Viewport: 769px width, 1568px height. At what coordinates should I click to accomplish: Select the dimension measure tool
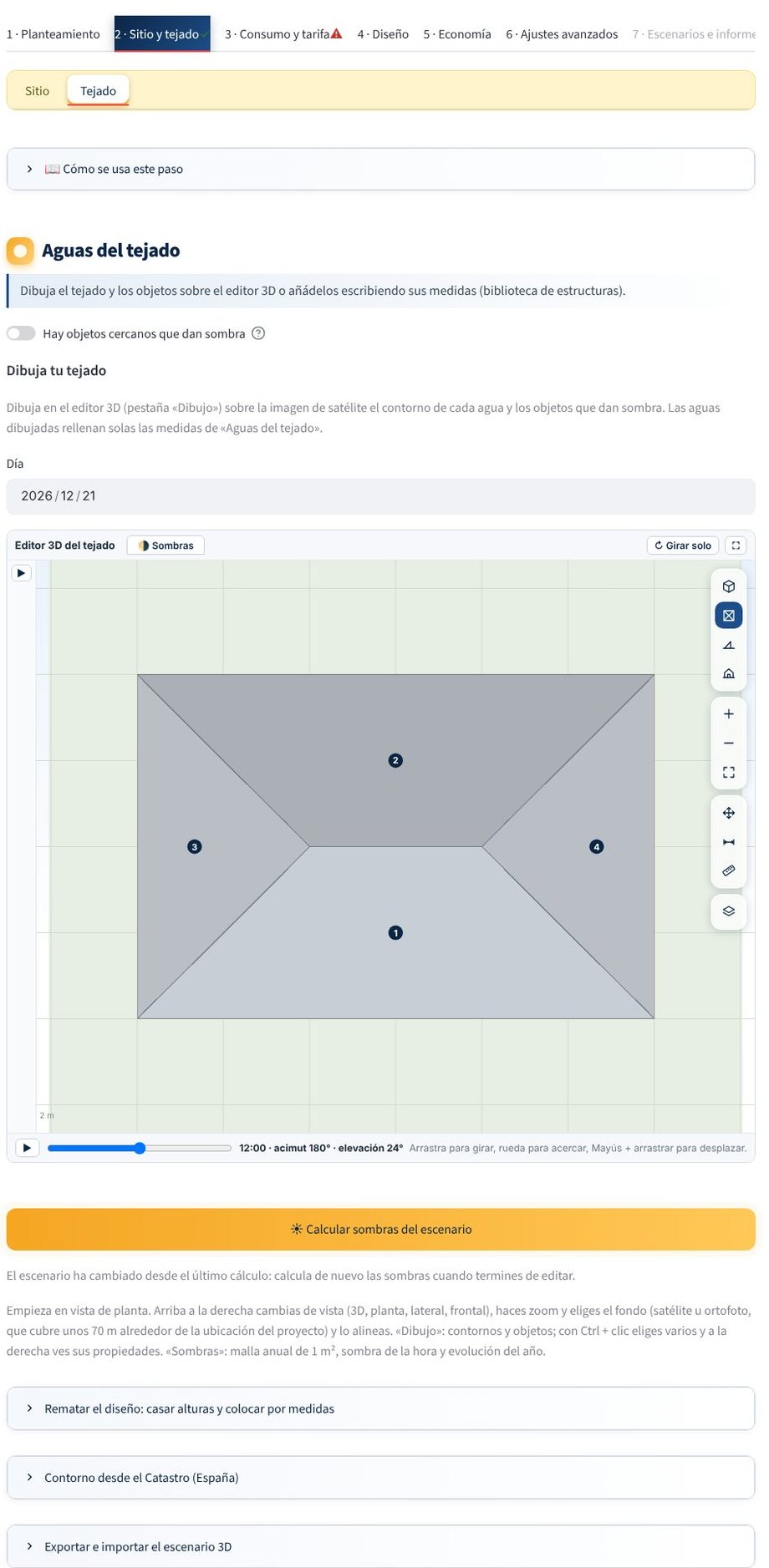[728, 842]
